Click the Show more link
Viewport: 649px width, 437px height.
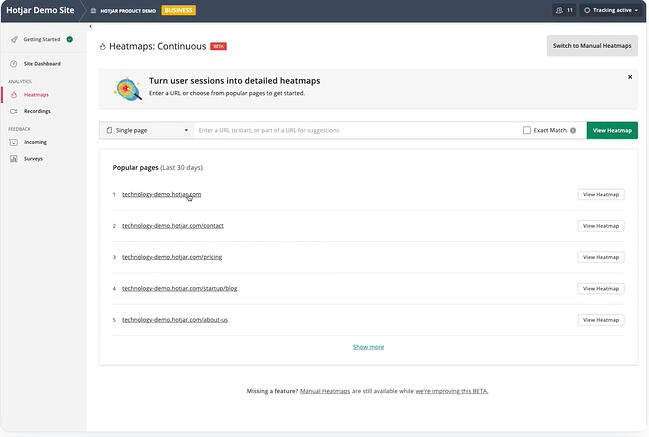pos(368,347)
